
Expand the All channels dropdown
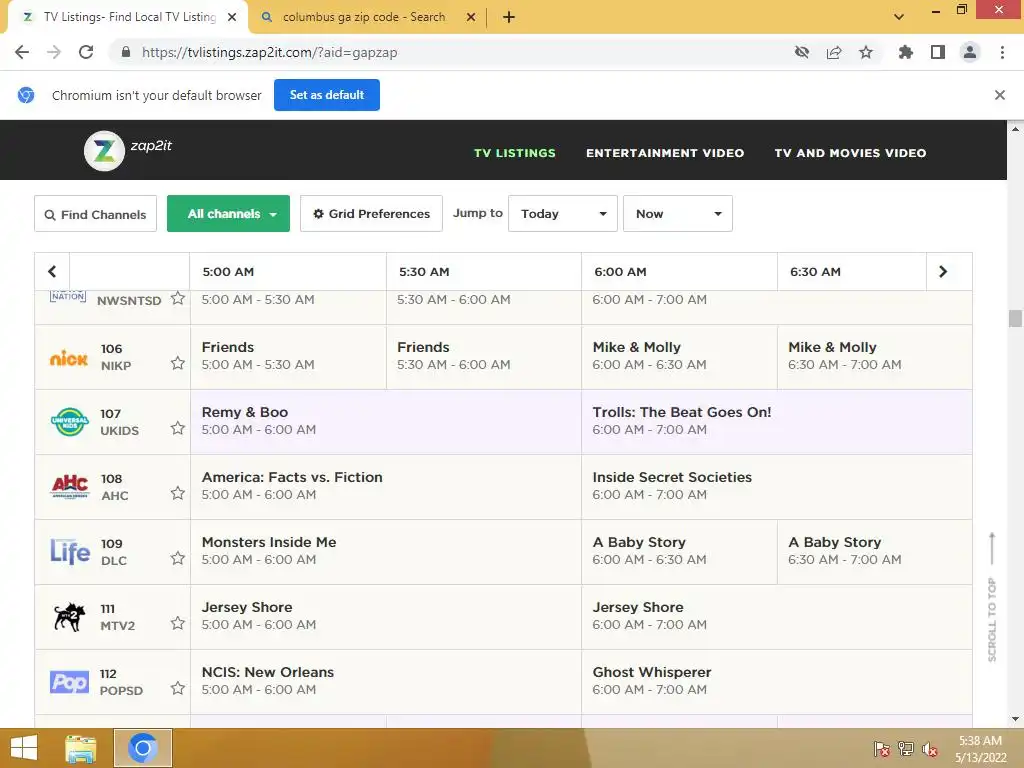click(x=229, y=214)
